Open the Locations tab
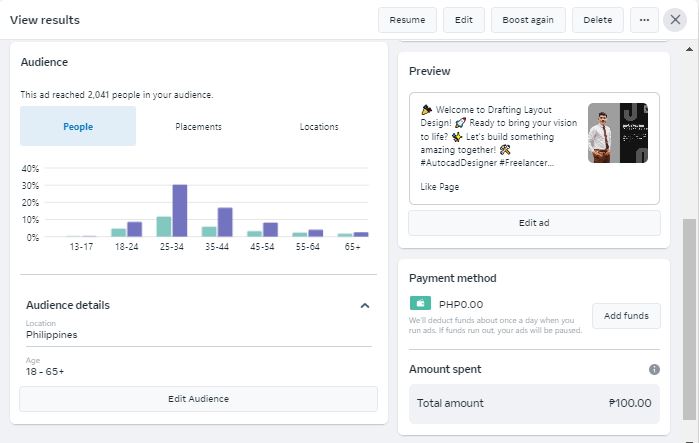Screen dimensions: 699x443 [x=318, y=127]
